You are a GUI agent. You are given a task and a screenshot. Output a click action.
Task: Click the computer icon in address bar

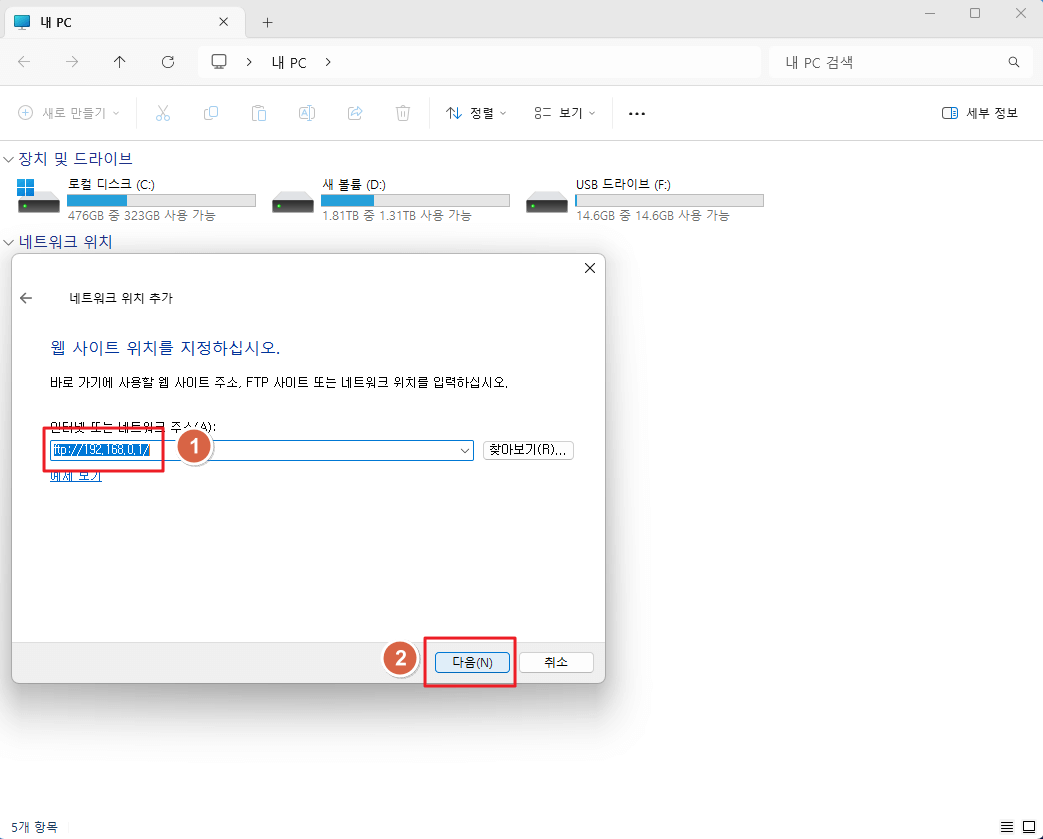219,62
